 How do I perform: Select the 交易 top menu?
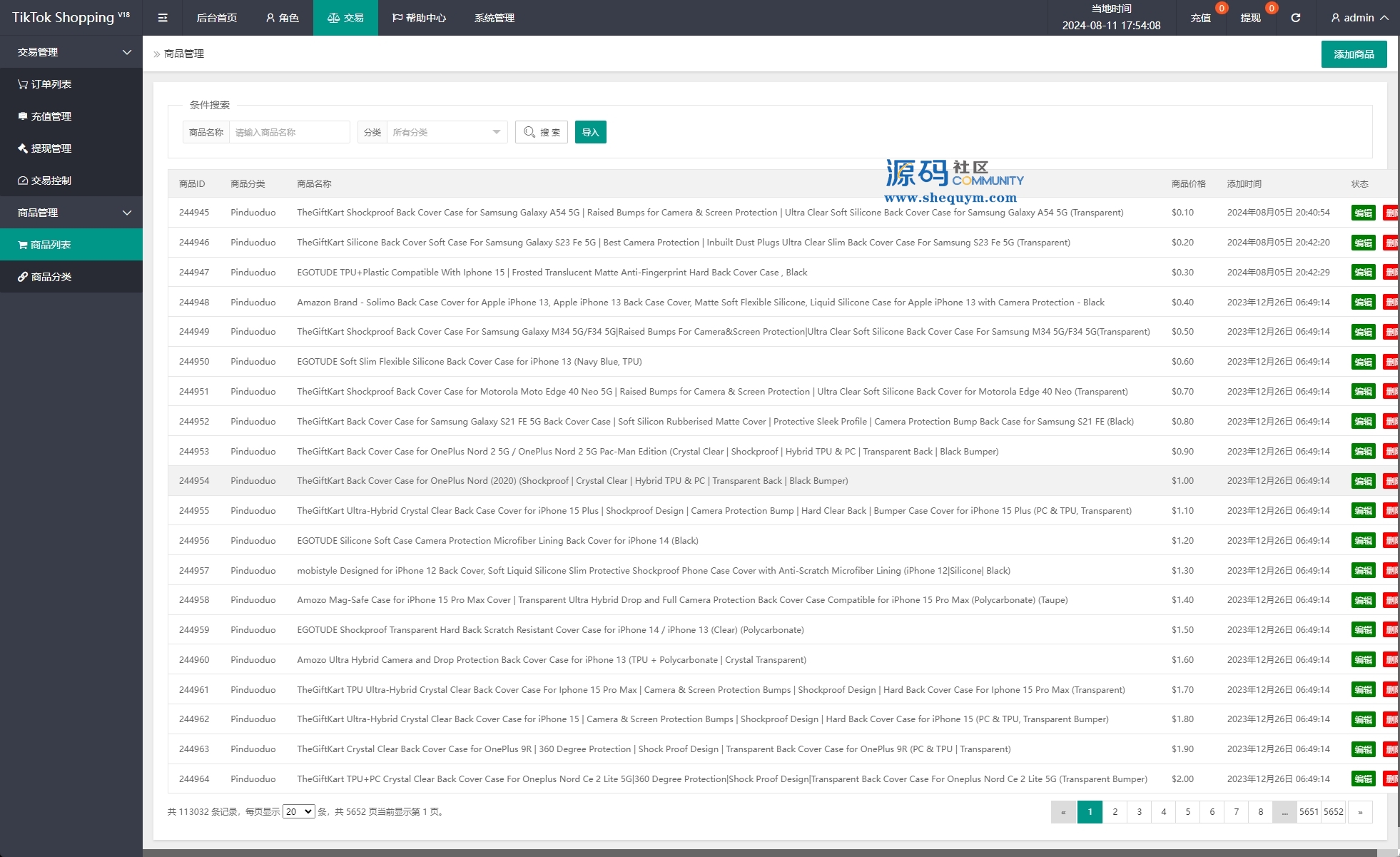(345, 18)
